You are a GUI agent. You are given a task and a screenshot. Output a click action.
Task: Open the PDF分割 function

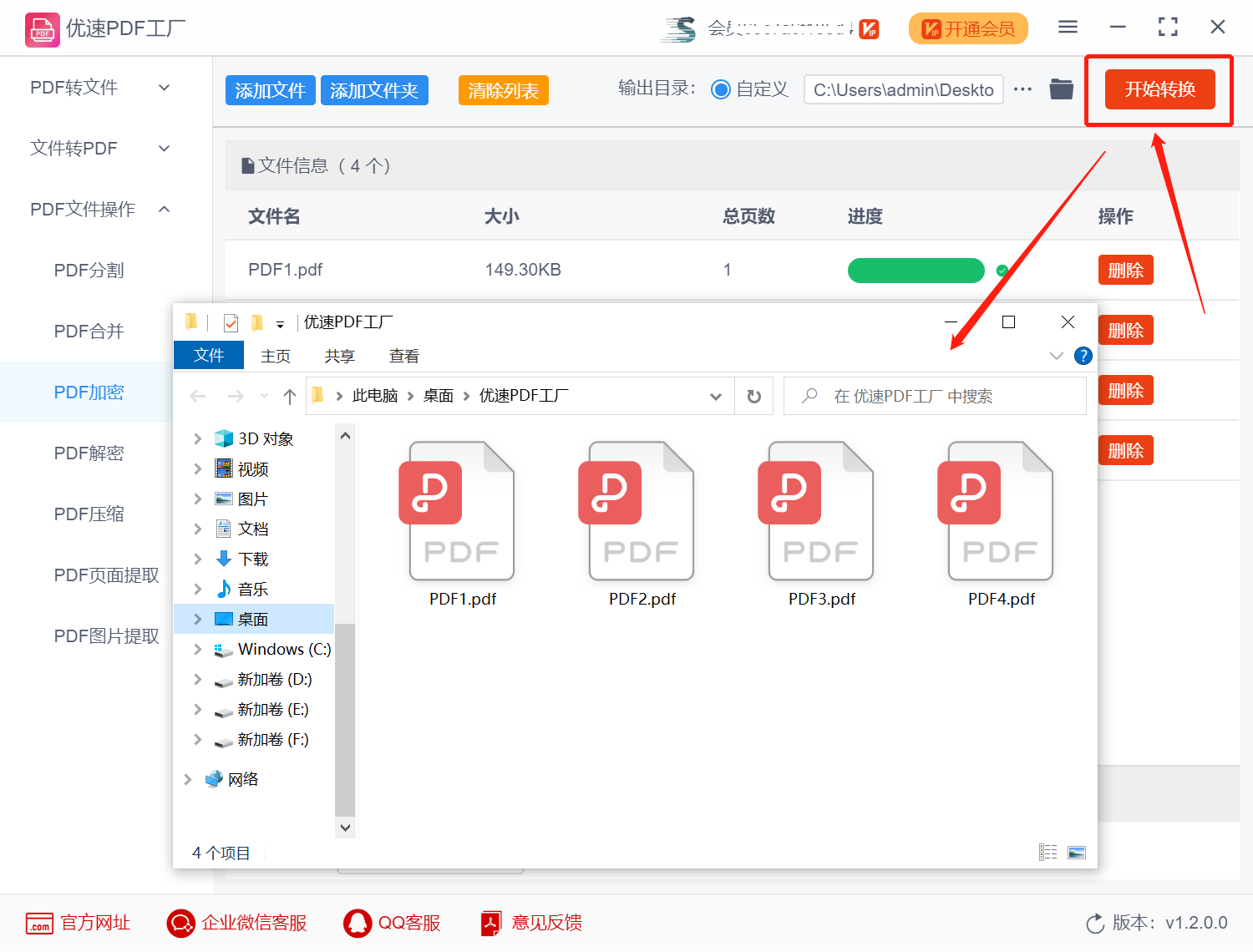[x=89, y=271]
